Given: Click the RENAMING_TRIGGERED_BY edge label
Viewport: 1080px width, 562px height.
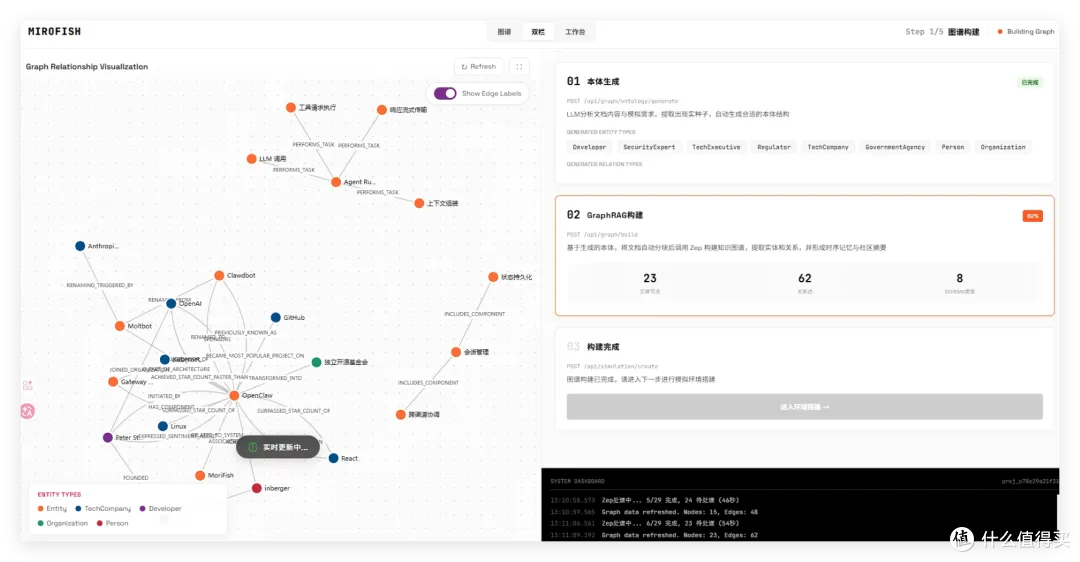Looking at the screenshot, I should tap(100, 285).
